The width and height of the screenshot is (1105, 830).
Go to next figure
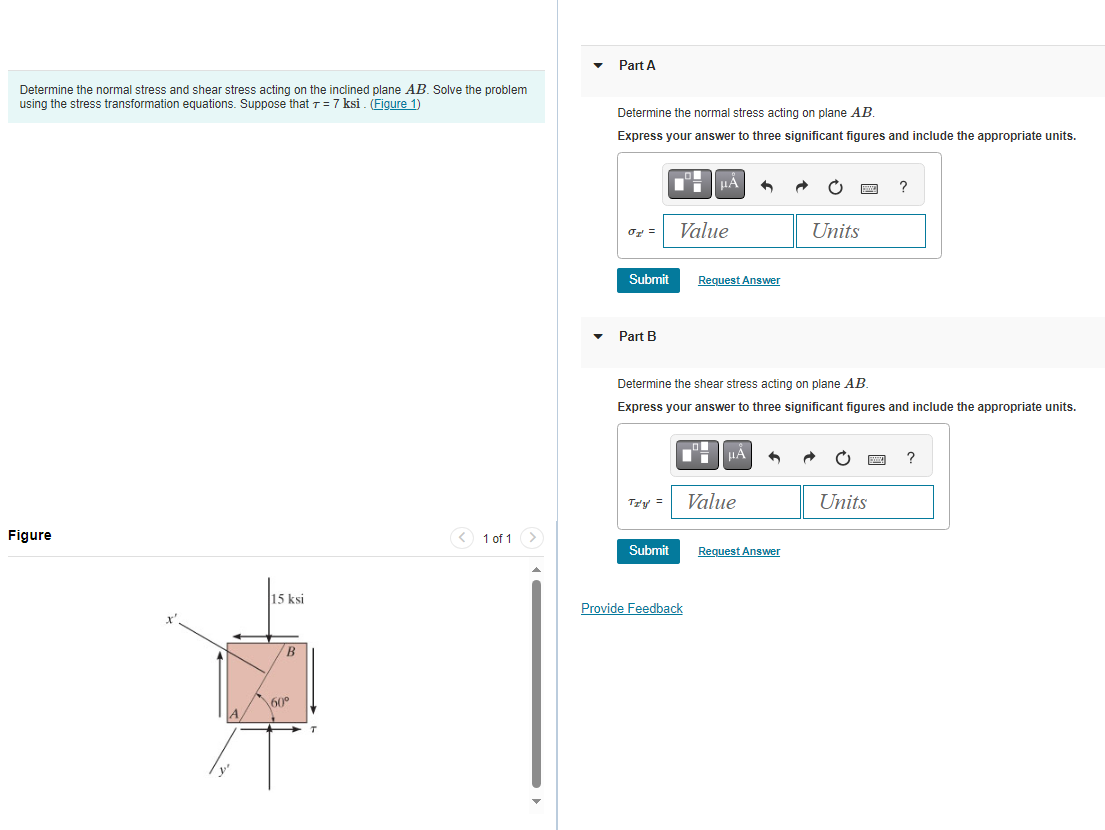[x=532, y=538]
